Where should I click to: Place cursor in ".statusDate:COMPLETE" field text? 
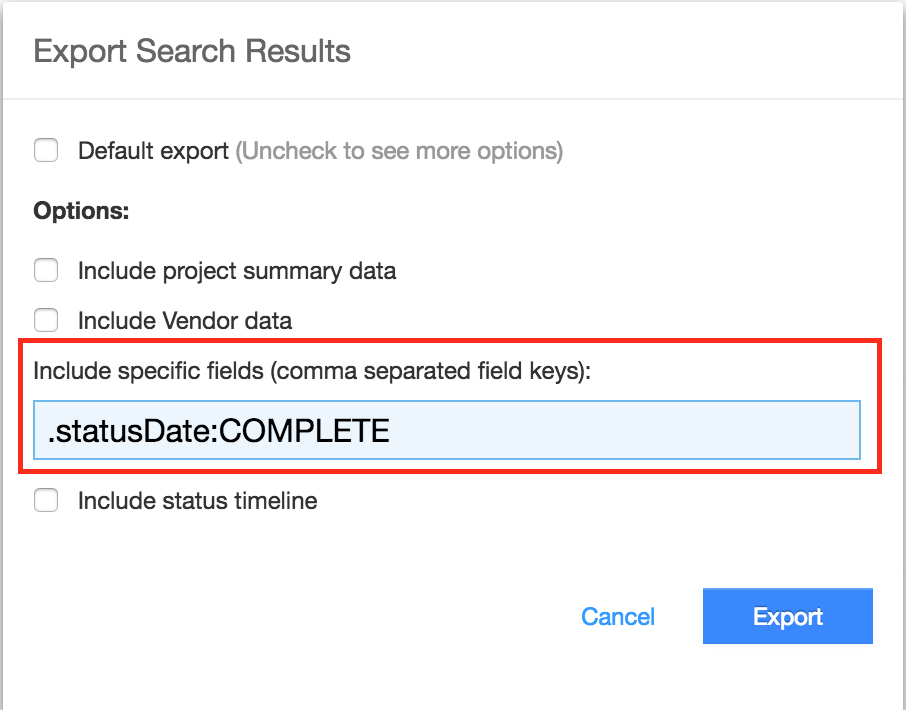[218, 431]
